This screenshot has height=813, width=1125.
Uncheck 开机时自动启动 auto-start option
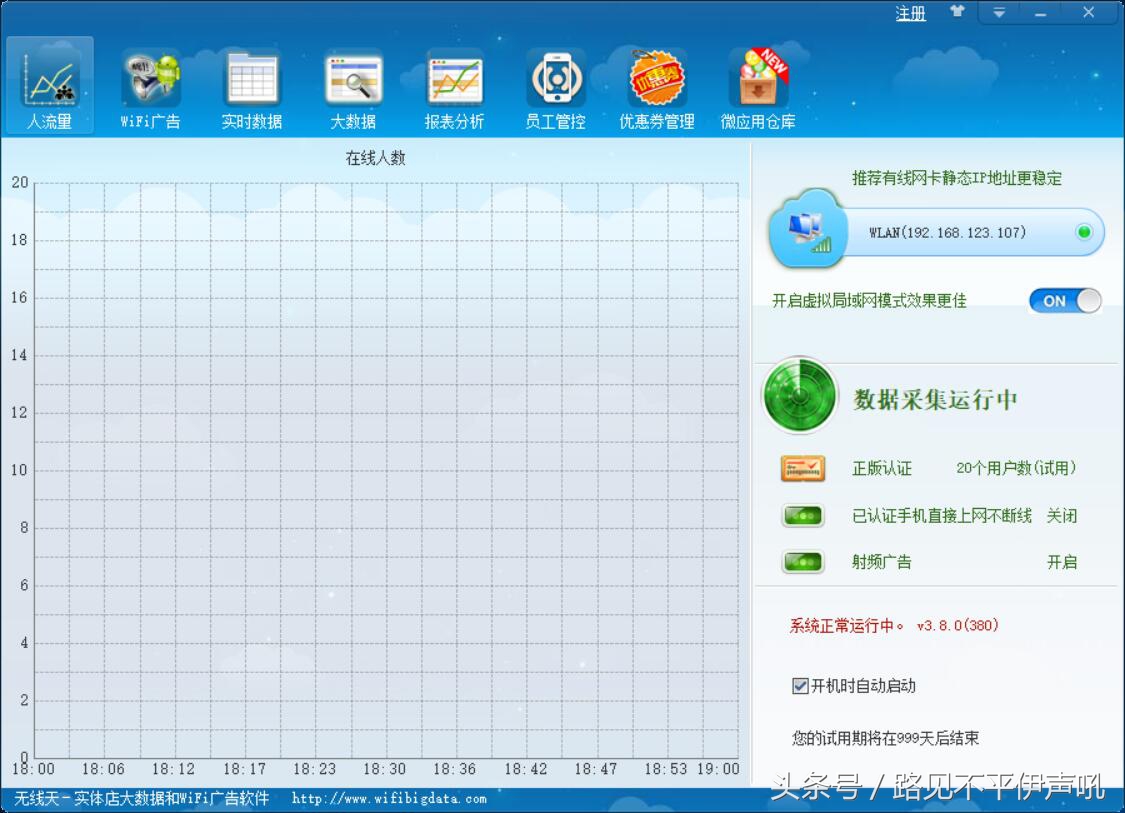click(798, 685)
